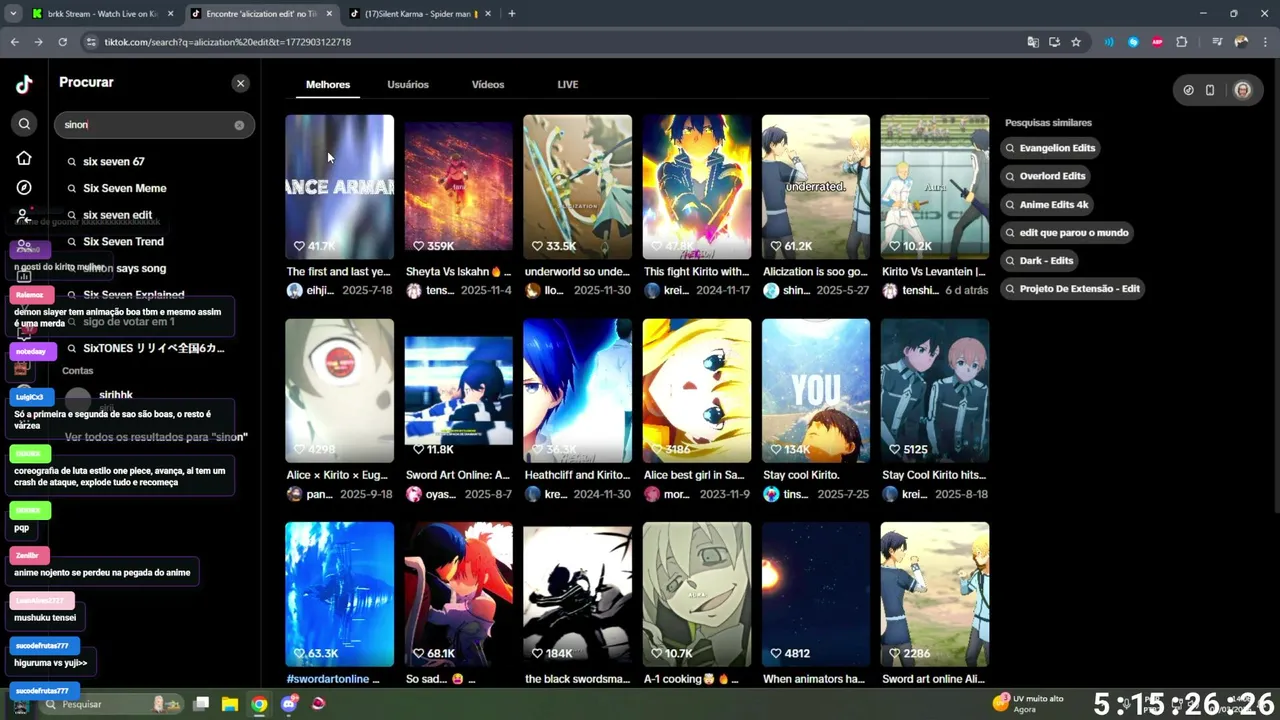Open the tab search dropdown arrow
The height and width of the screenshot is (720, 1280).
pos(12,14)
